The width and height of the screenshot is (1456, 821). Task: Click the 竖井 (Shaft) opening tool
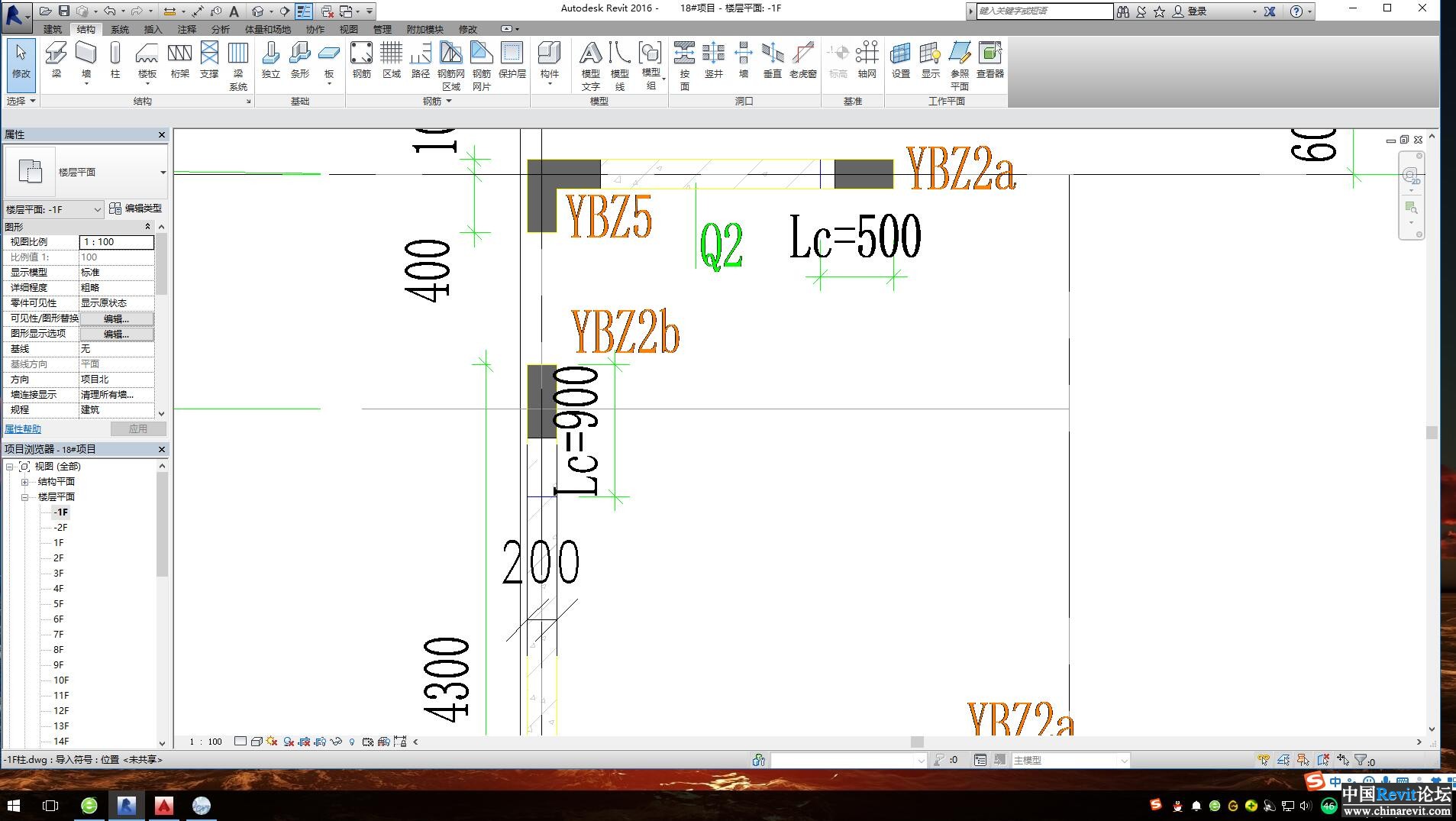point(713,60)
